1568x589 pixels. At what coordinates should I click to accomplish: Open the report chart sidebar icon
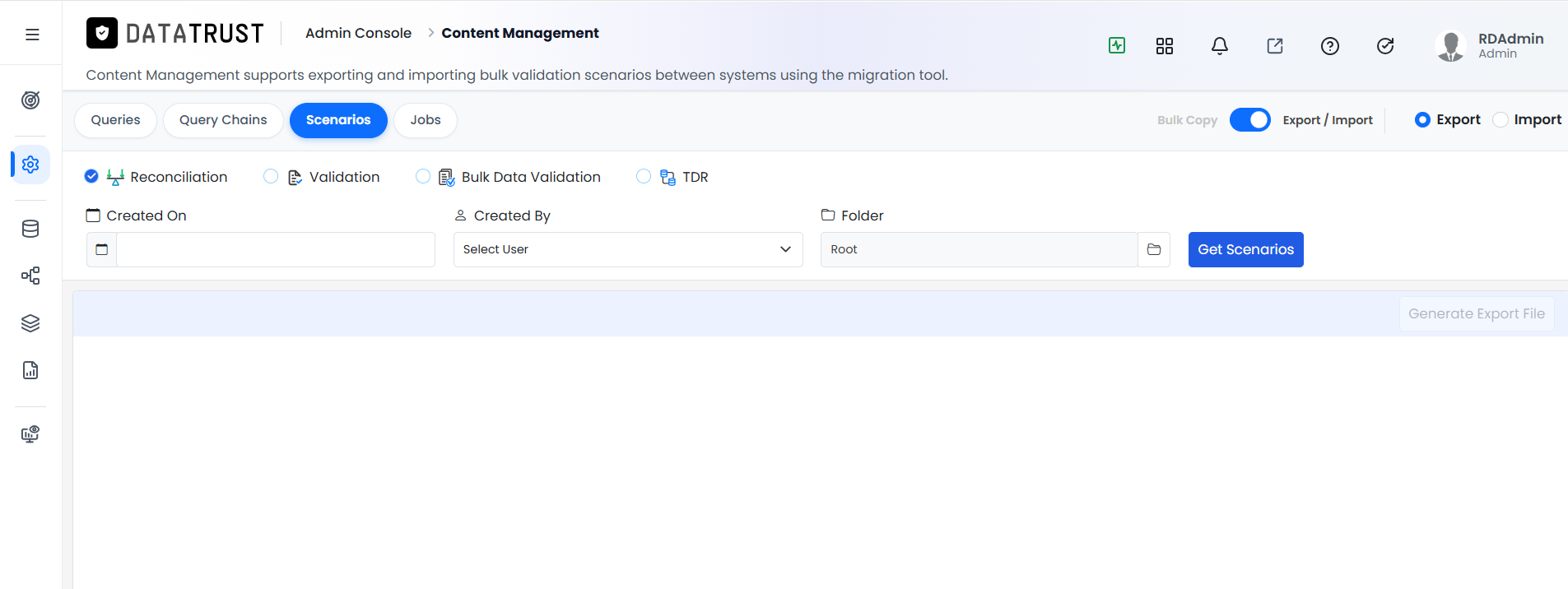coord(30,370)
